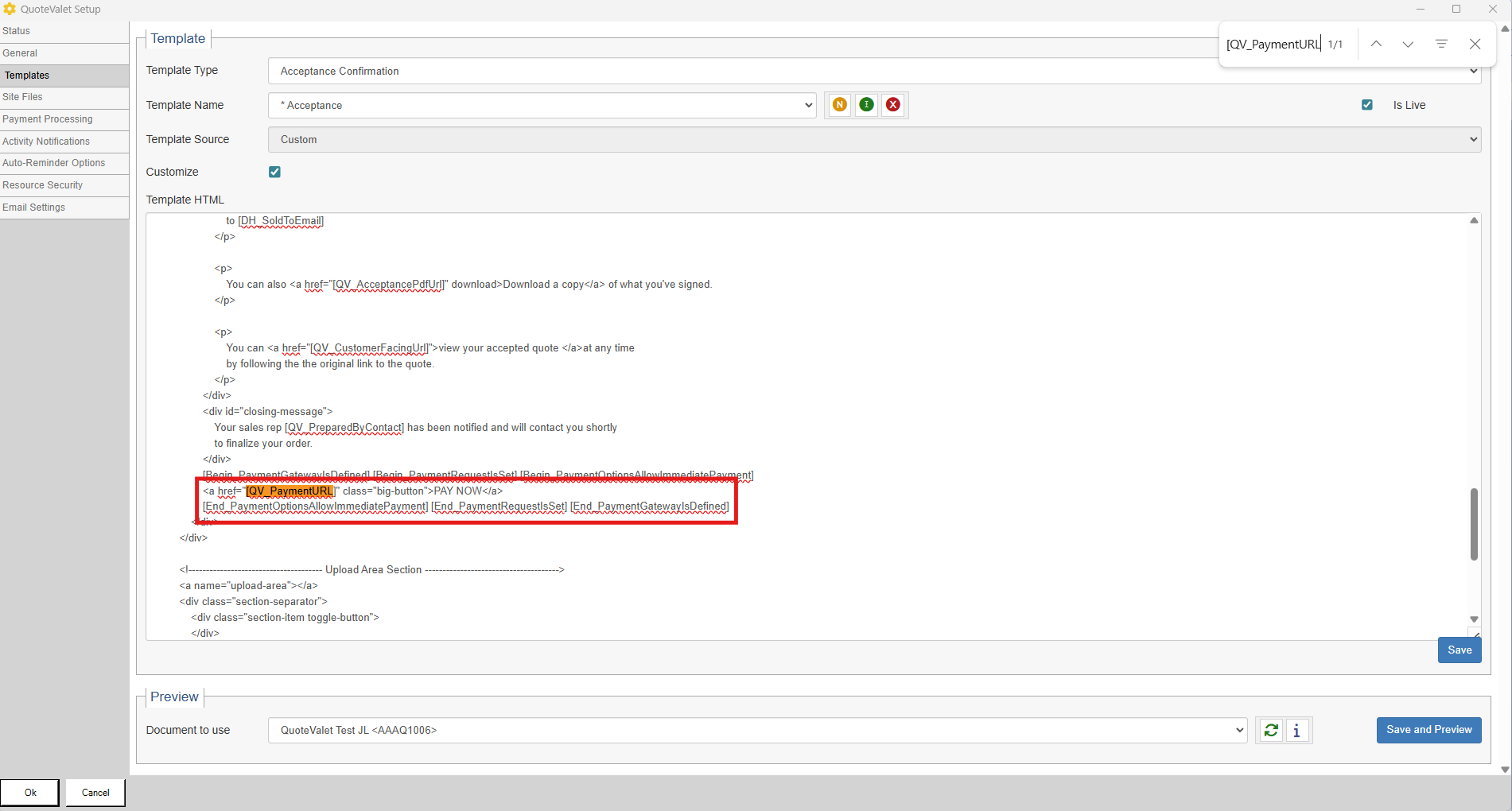Expand the Template Source dropdown

874,139
